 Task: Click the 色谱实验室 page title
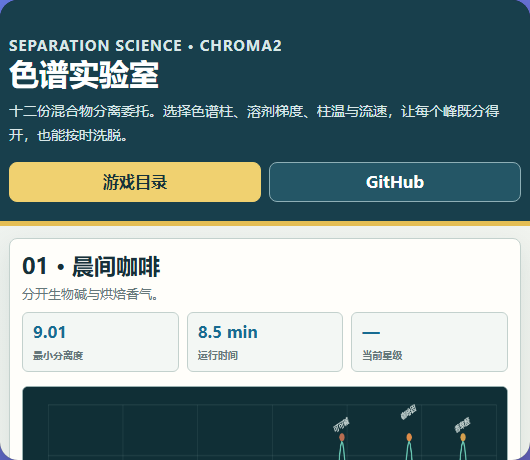[x=84, y=75]
